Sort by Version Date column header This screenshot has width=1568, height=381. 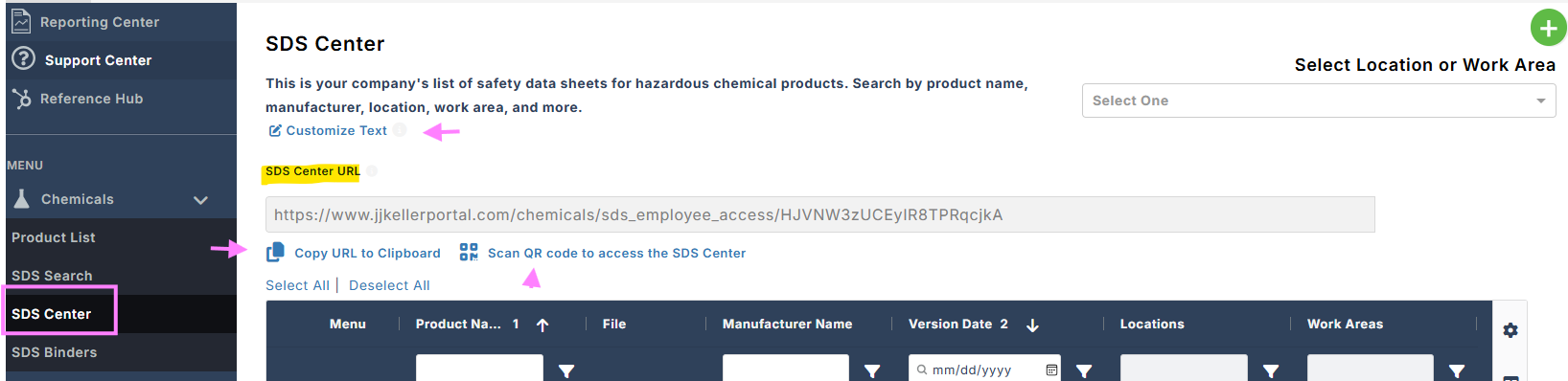[950, 325]
